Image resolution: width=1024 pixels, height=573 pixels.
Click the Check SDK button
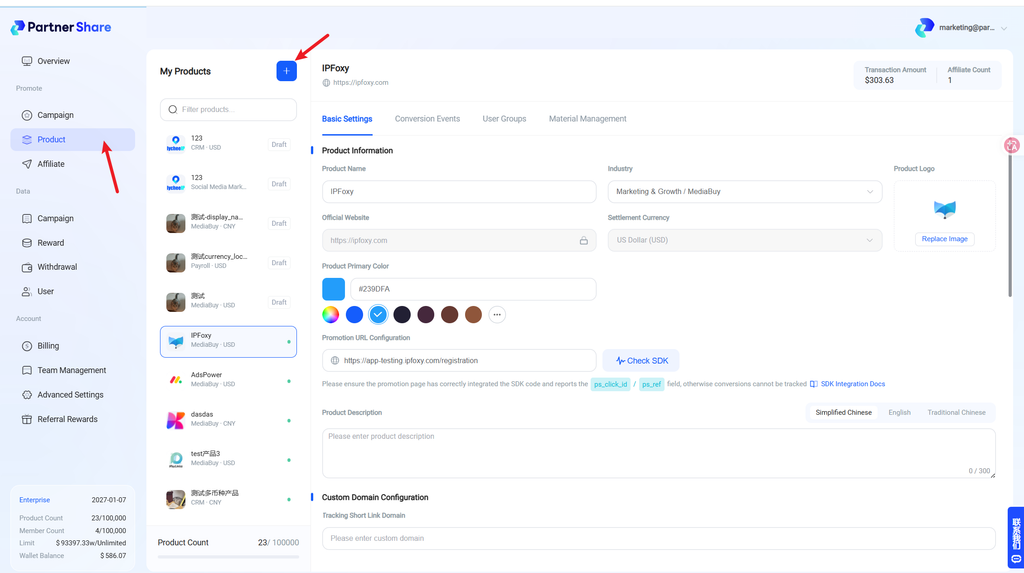click(641, 361)
